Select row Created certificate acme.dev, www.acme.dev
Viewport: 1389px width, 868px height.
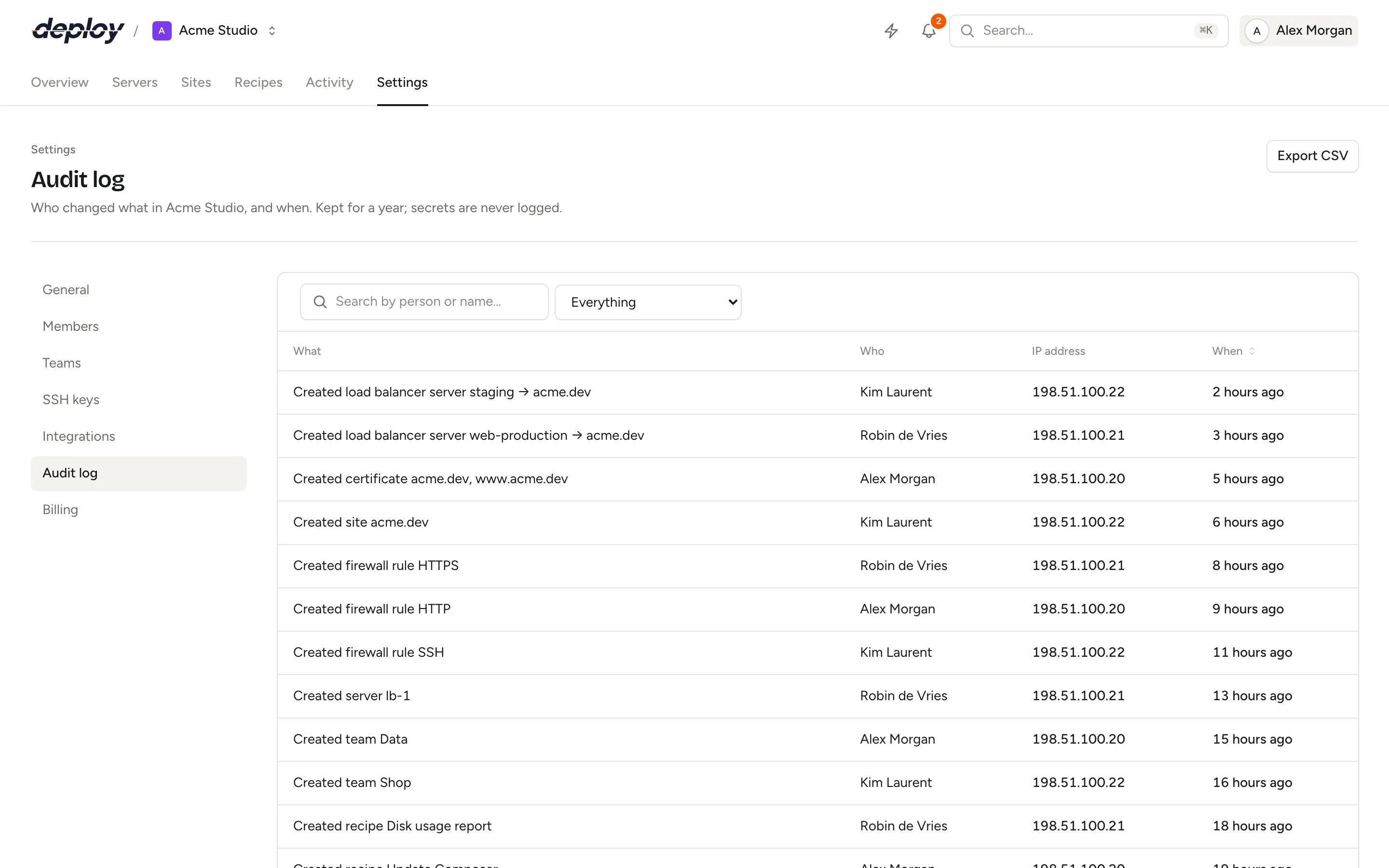(817, 479)
